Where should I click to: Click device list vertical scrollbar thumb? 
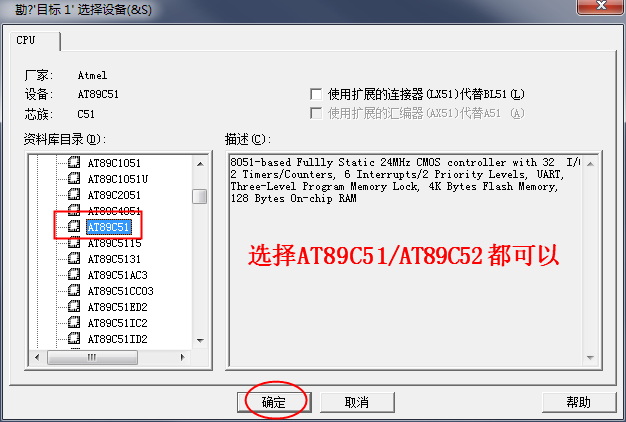pyautogui.click(x=200, y=196)
